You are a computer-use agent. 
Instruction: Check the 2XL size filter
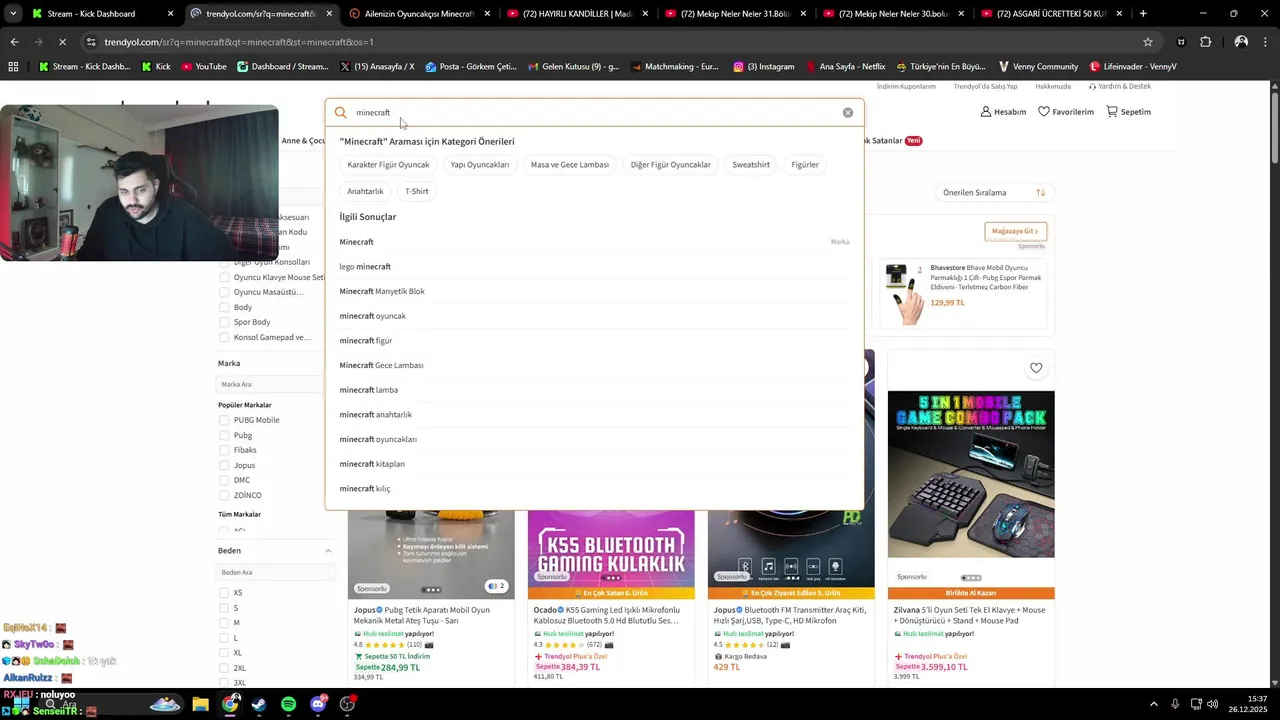coord(224,668)
